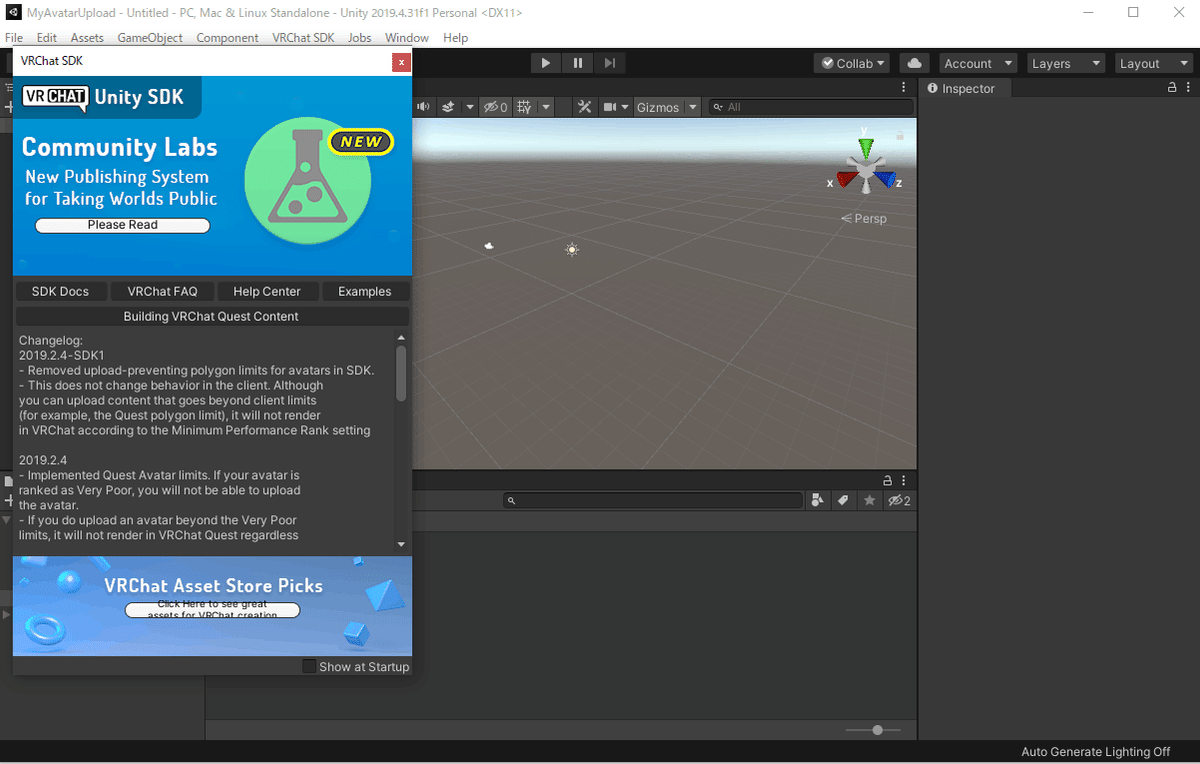Click Auto Generate Lighting Off status text

click(x=1095, y=752)
